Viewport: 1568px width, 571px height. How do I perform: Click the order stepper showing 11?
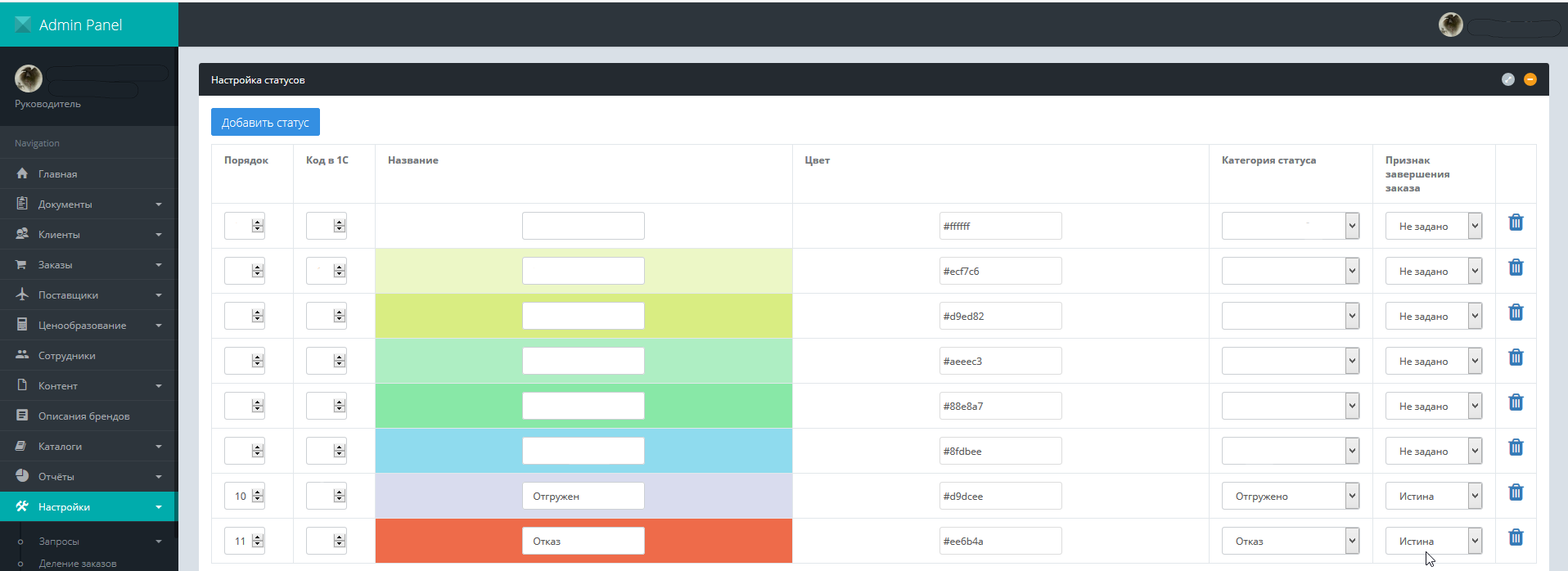coord(245,541)
